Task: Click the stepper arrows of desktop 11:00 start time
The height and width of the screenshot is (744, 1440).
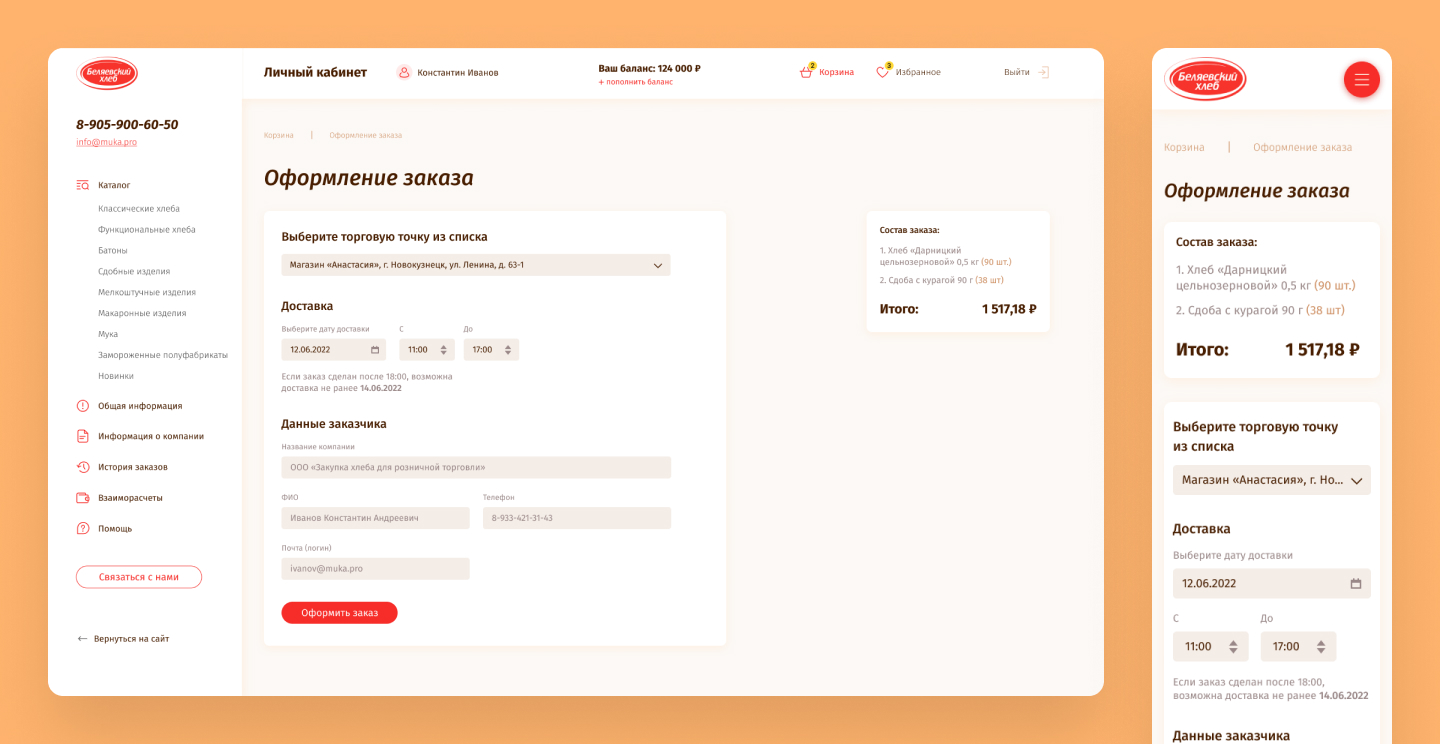Action: 444,350
